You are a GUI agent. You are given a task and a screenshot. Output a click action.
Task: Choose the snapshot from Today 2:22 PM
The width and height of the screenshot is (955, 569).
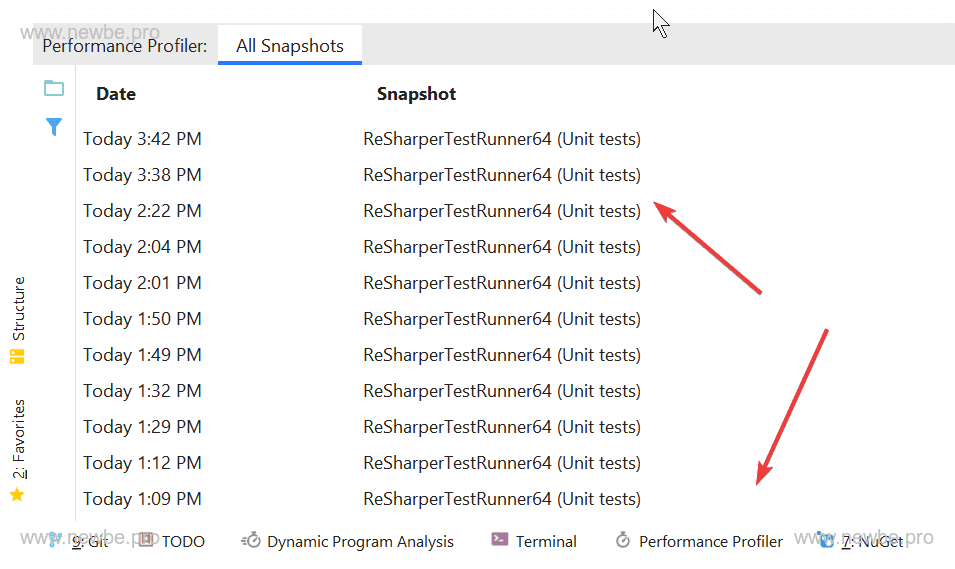142,211
